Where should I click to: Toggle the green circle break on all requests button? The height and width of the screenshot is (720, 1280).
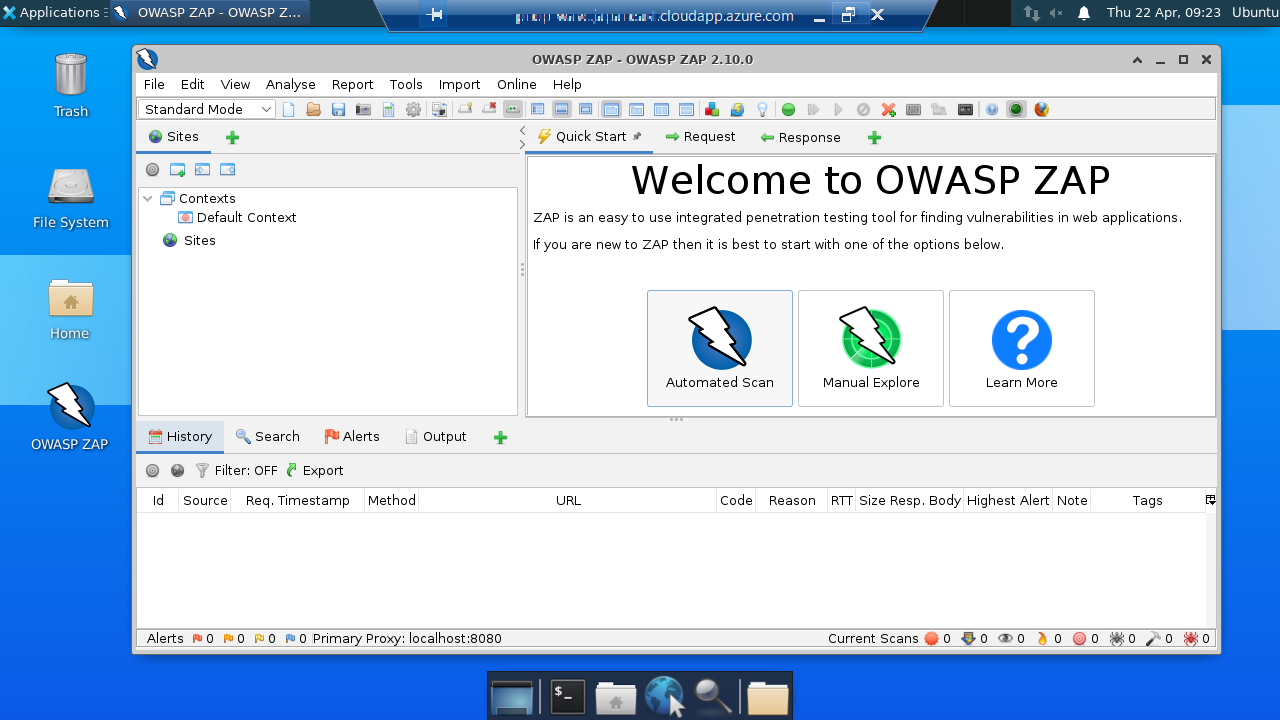pyautogui.click(x=788, y=109)
